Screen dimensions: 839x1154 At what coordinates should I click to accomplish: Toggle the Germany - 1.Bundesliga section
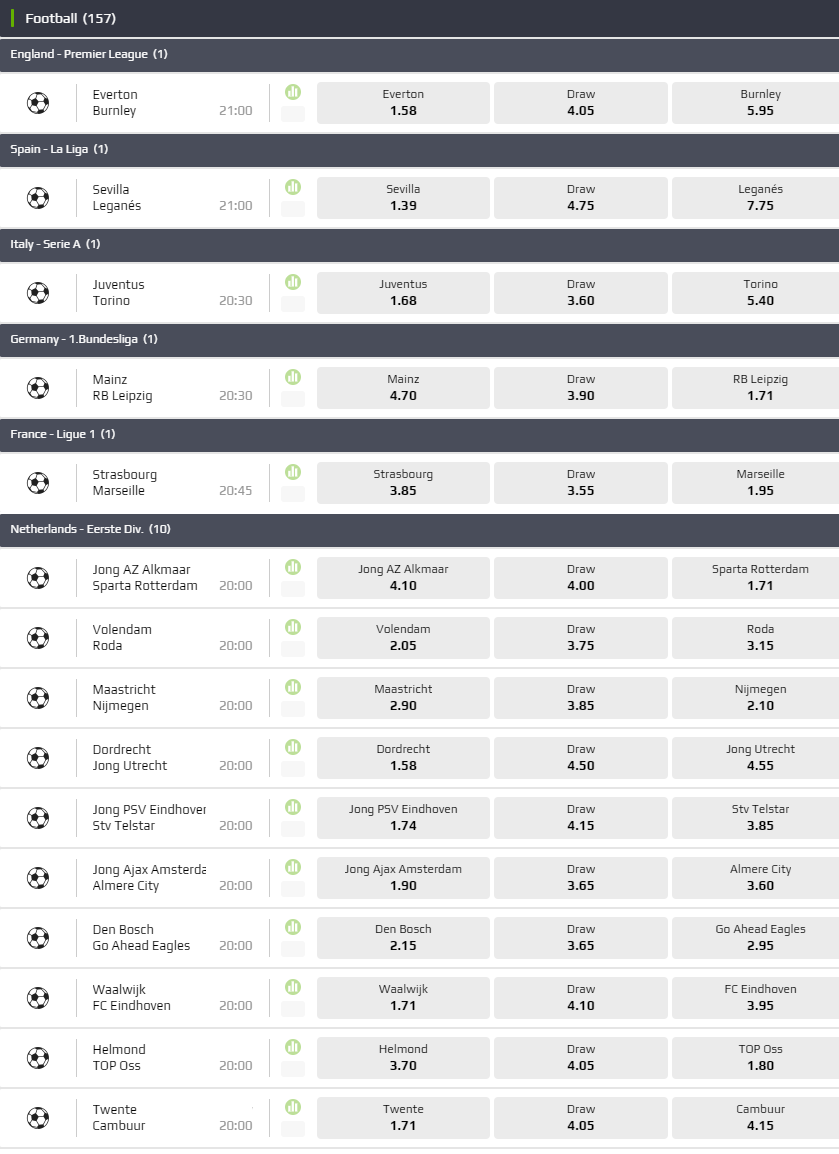click(x=84, y=339)
